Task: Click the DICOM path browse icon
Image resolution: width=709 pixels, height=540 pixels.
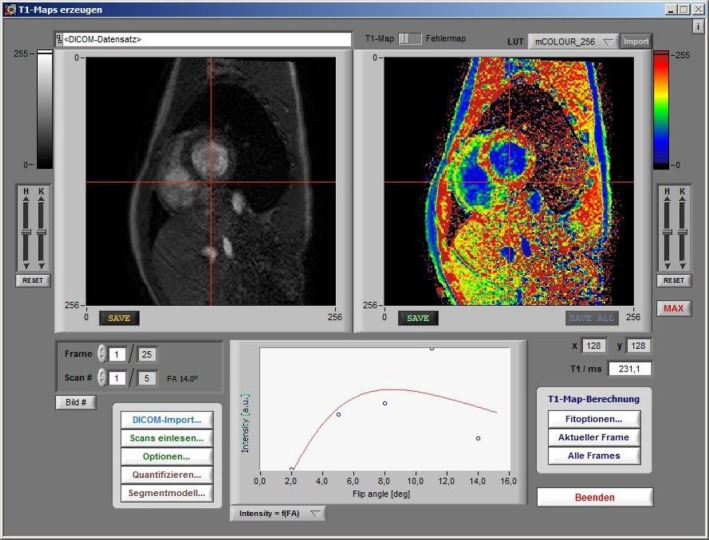Action: [59, 39]
